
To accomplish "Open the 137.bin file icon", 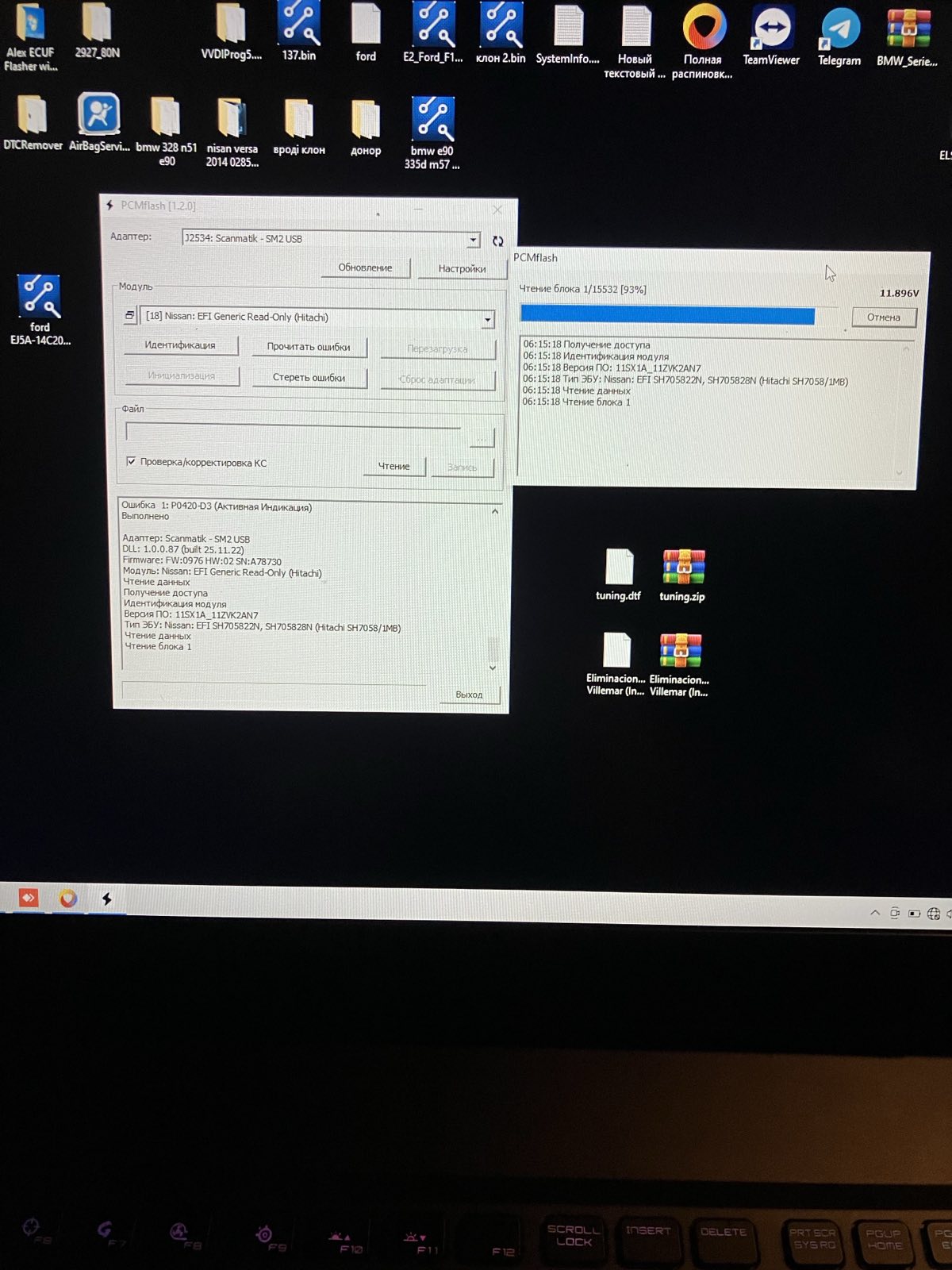I will pos(298,30).
